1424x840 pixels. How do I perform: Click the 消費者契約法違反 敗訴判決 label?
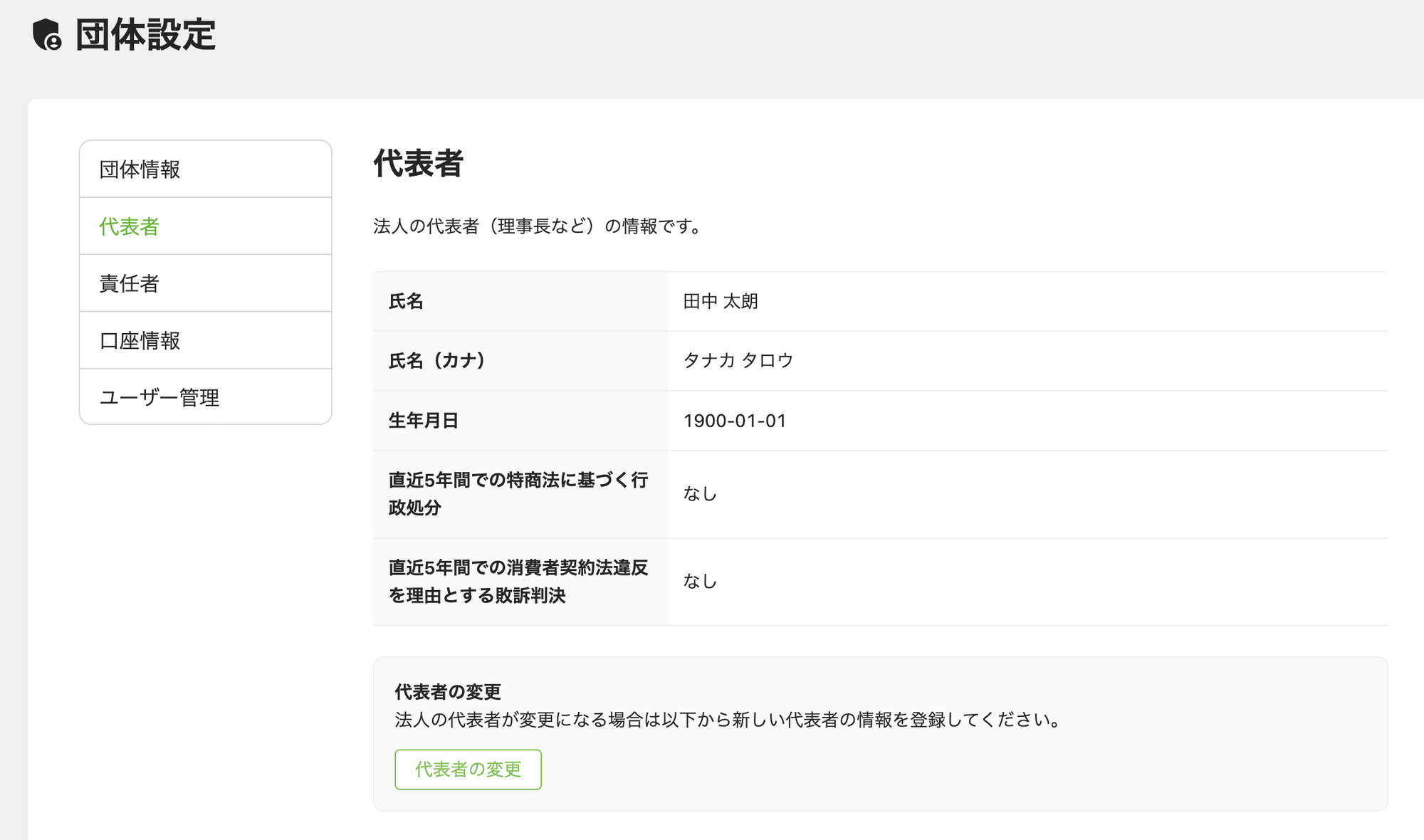(518, 581)
